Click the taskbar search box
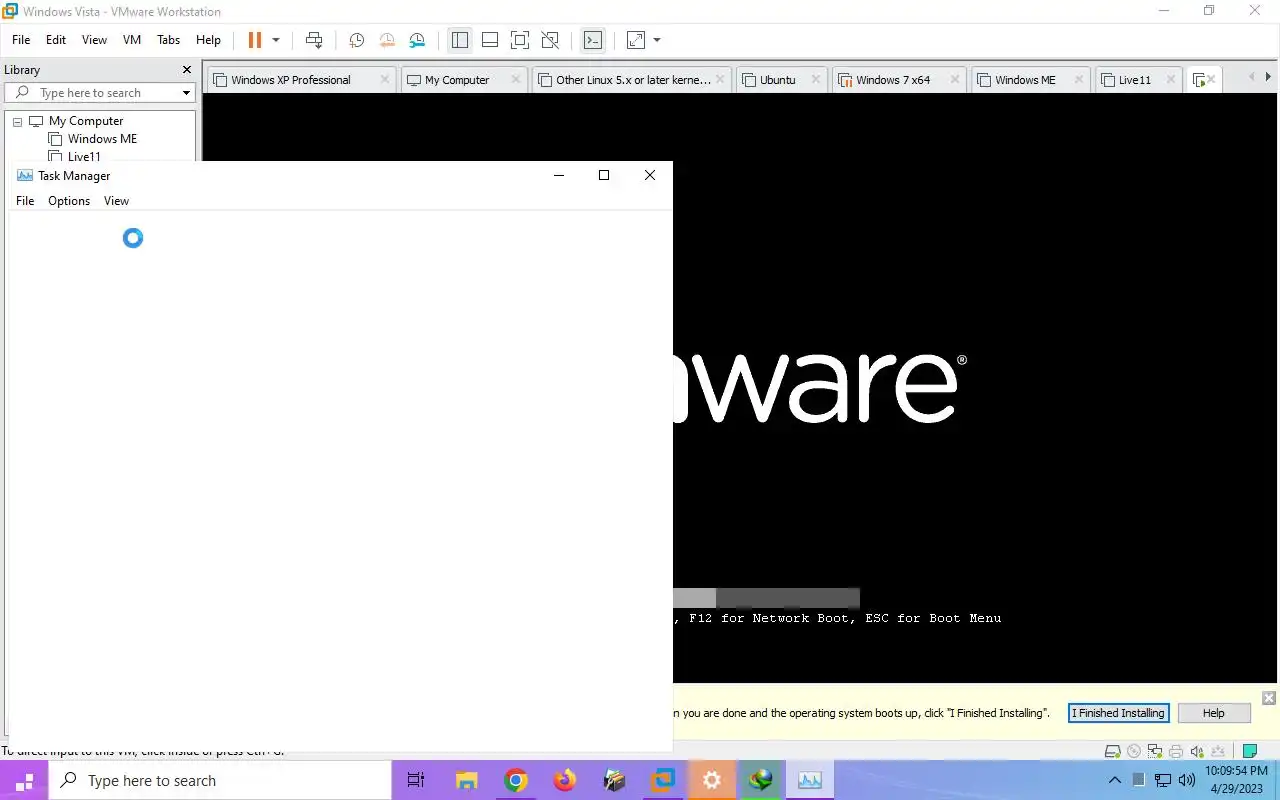The image size is (1280, 800). click(220, 780)
